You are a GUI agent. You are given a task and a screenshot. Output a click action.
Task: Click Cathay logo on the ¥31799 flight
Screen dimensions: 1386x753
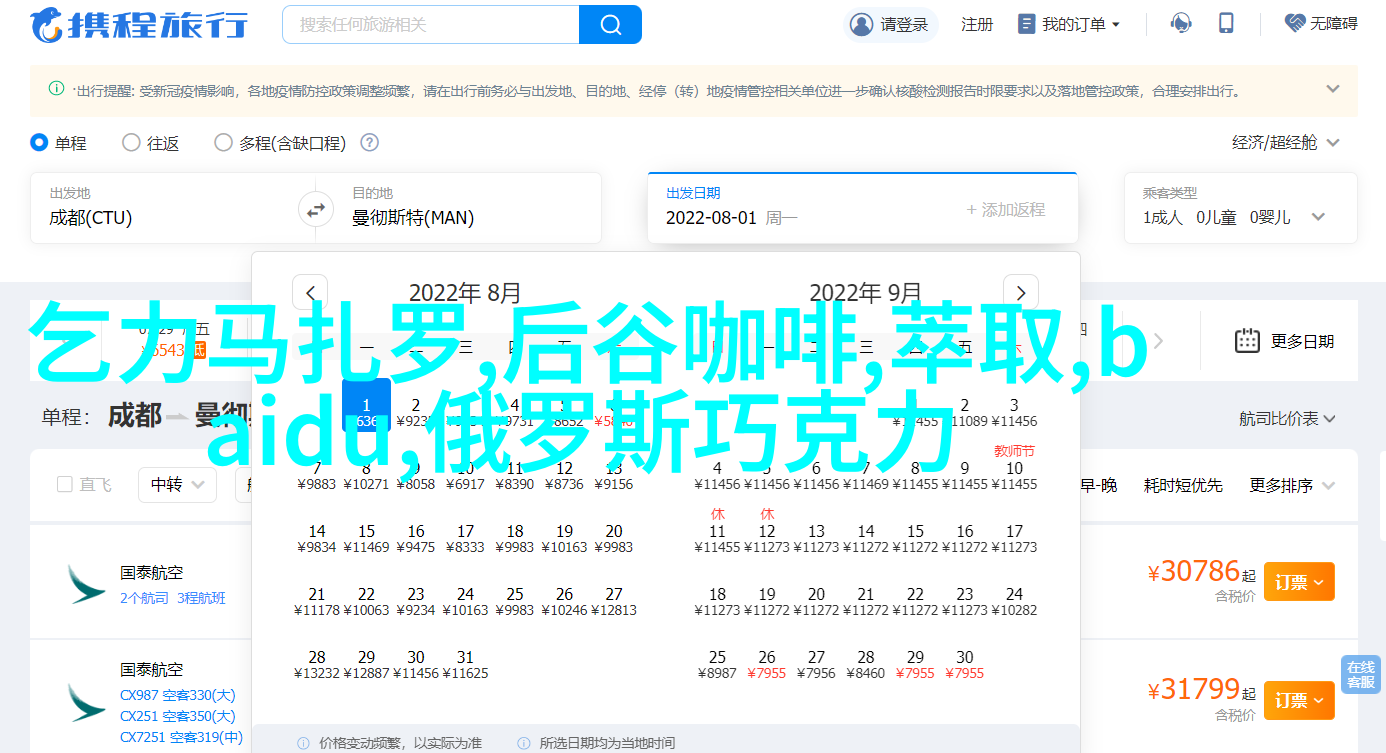click(86, 704)
